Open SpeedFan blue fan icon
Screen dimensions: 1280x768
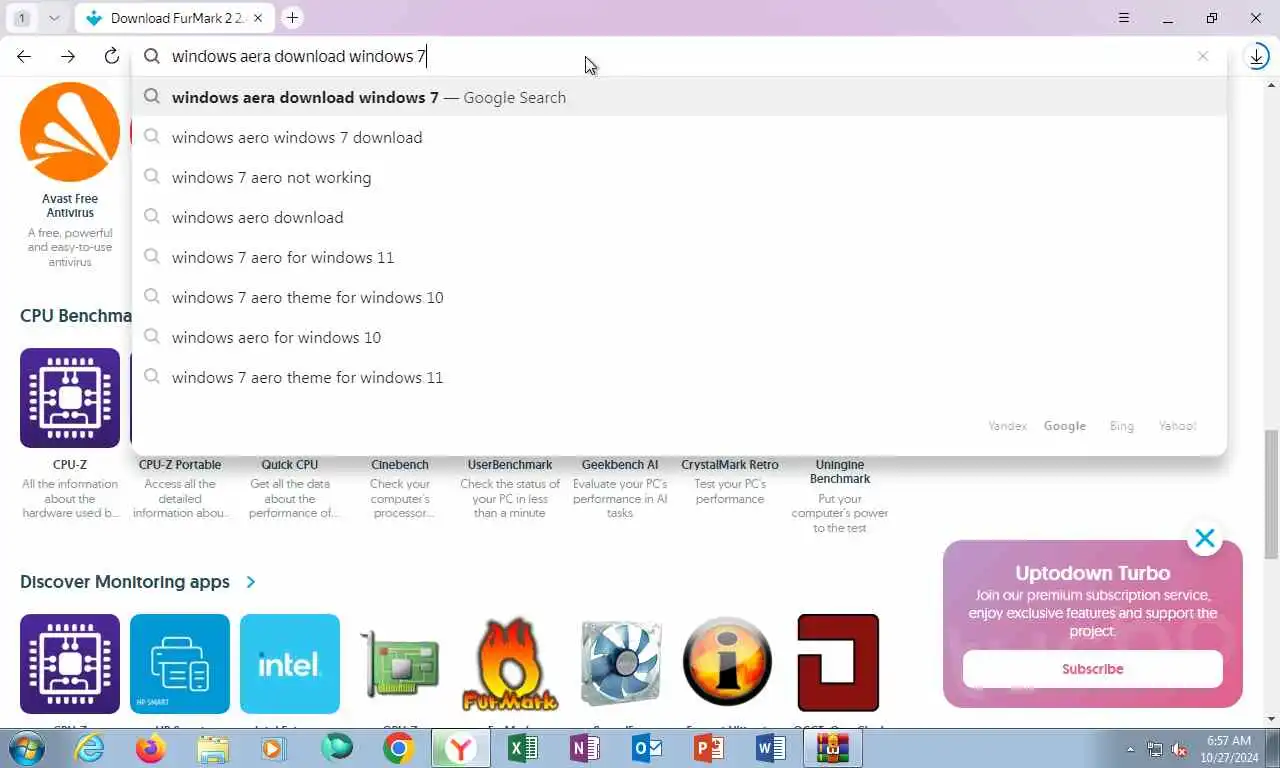tap(620, 664)
